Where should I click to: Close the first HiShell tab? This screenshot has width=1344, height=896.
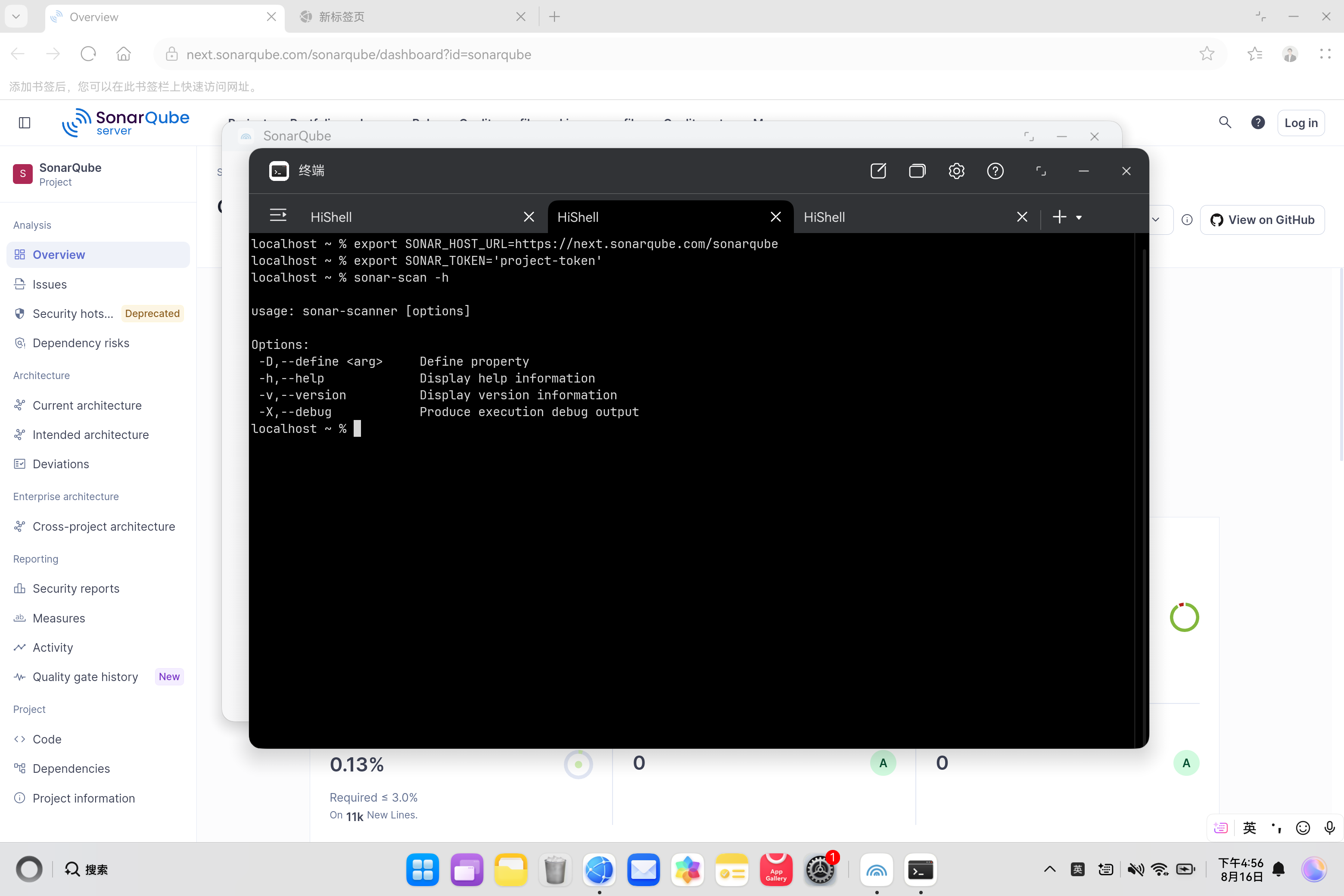point(529,217)
